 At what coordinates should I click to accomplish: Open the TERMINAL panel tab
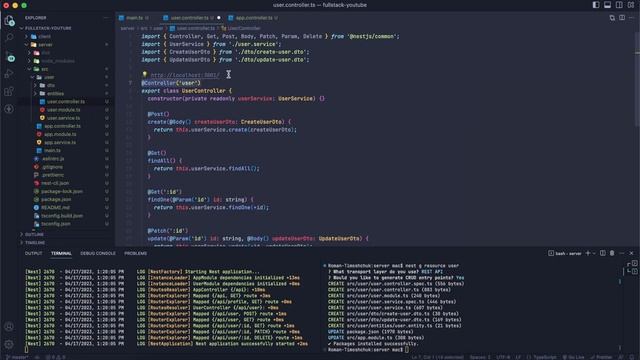61,253
